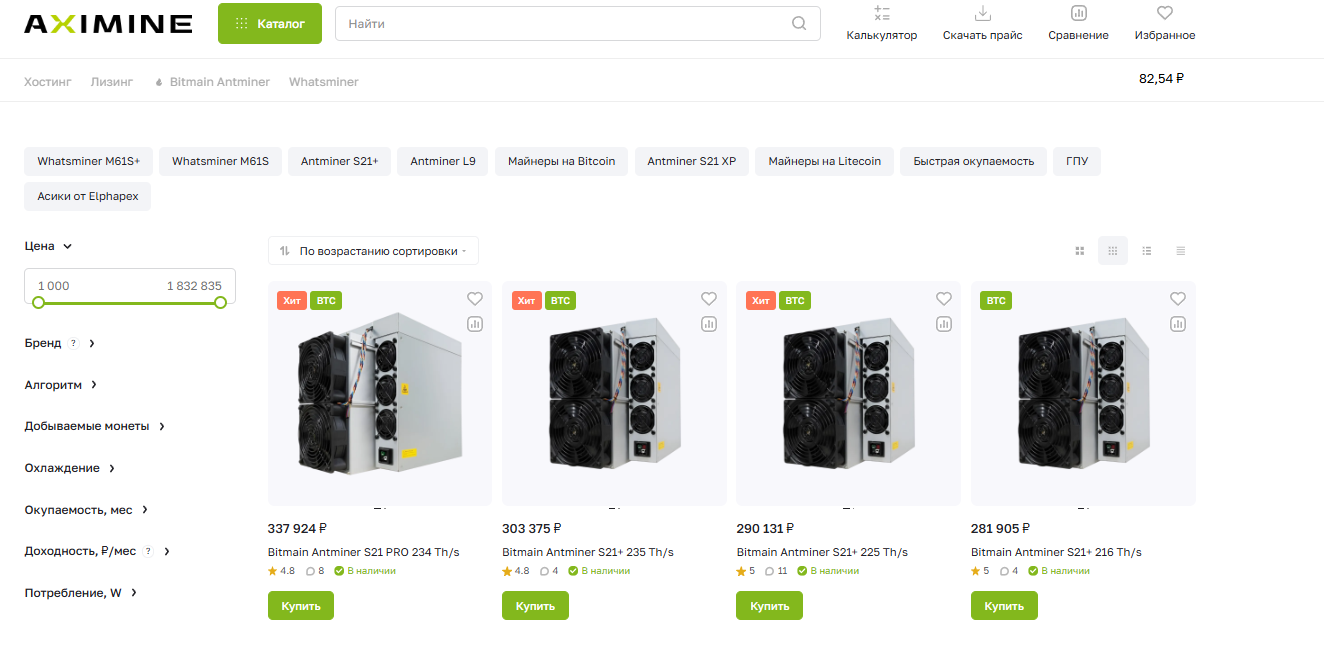Click the AXIMINE logo
The width and height of the screenshot is (1324, 650).
tap(108, 24)
